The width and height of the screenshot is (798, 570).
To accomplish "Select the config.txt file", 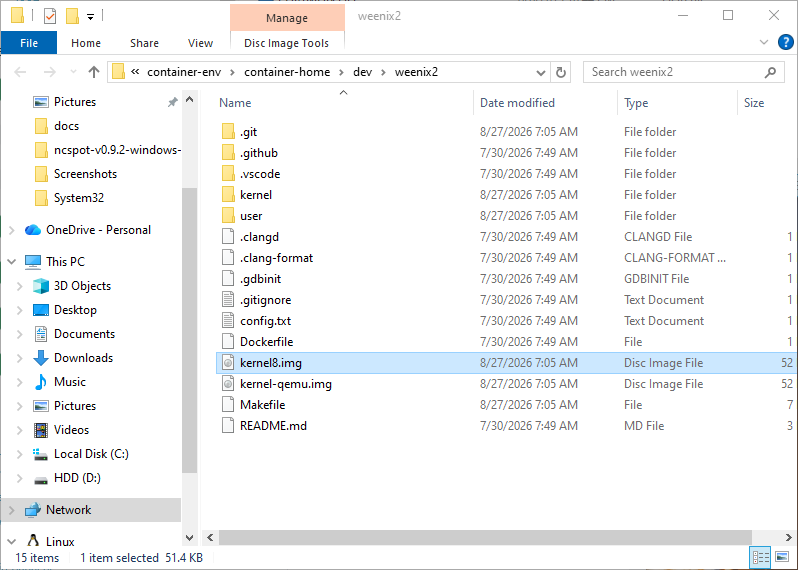I will (x=266, y=321).
